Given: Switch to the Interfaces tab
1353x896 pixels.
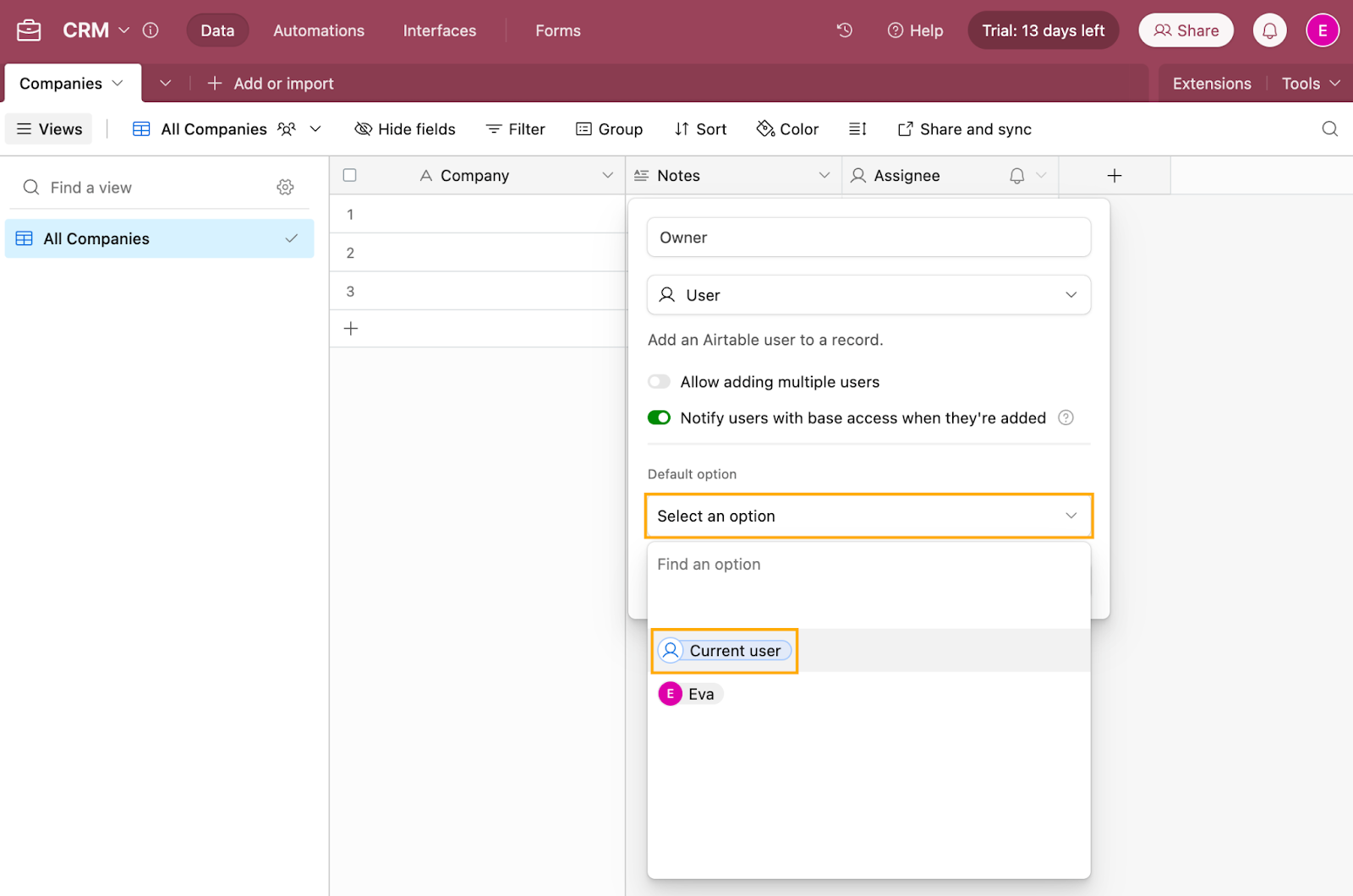Looking at the screenshot, I should [x=440, y=30].
